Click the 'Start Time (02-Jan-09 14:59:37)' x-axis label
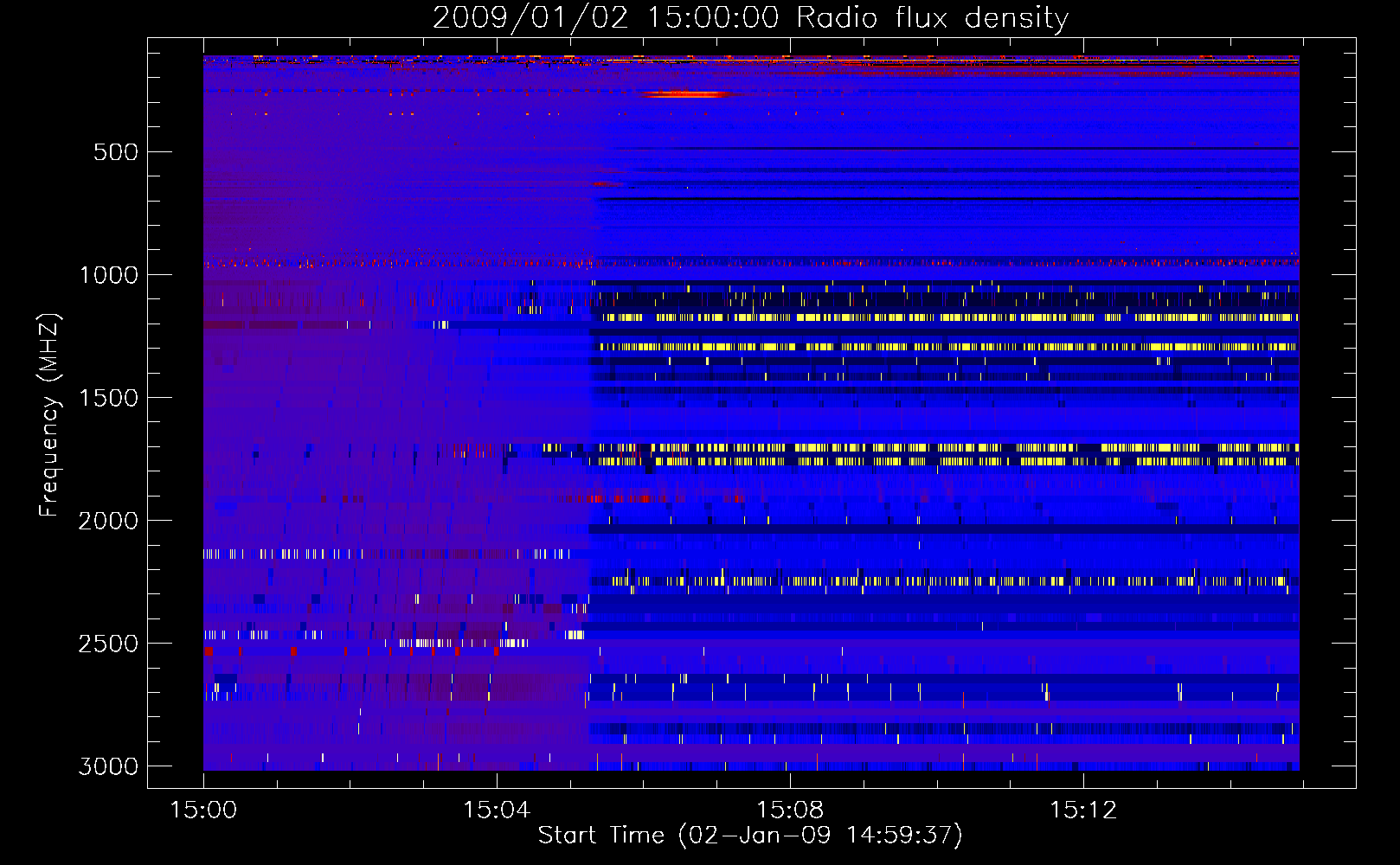The height and width of the screenshot is (865, 1400). click(x=750, y=836)
